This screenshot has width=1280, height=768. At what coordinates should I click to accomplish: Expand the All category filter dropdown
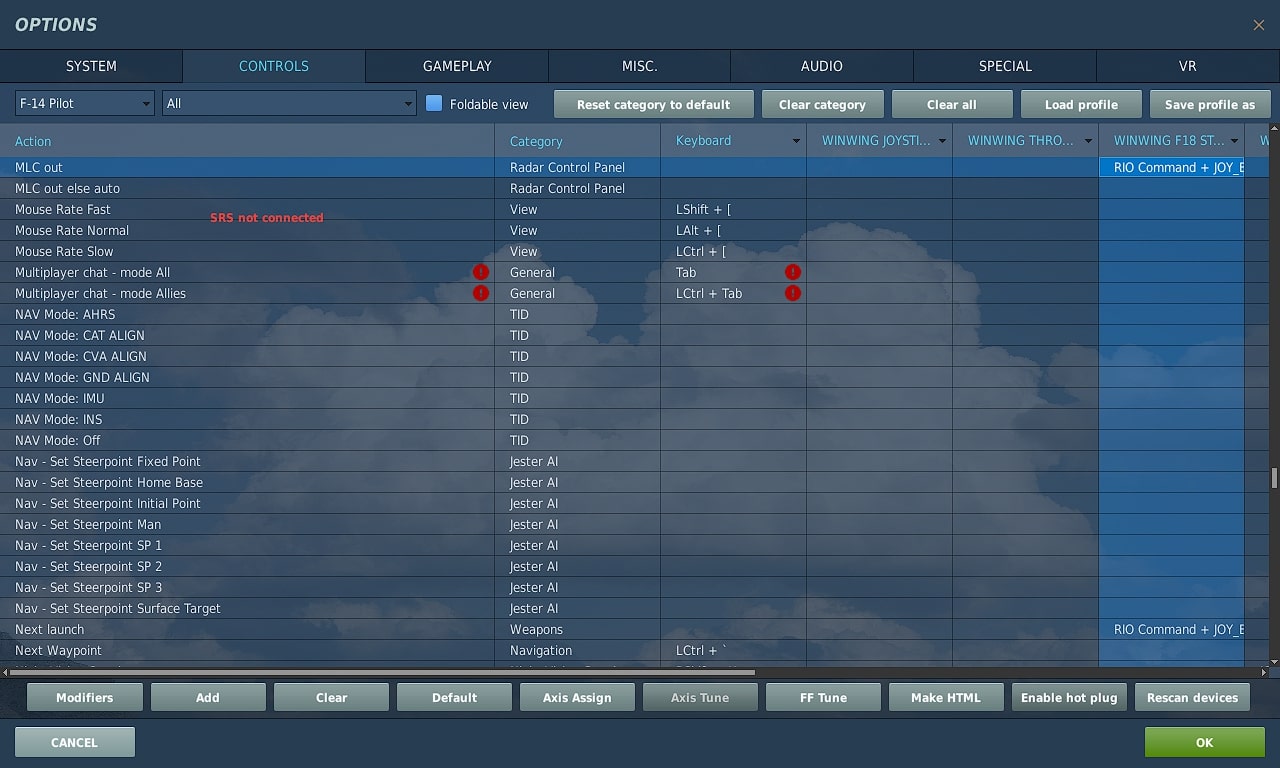tap(289, 104)
